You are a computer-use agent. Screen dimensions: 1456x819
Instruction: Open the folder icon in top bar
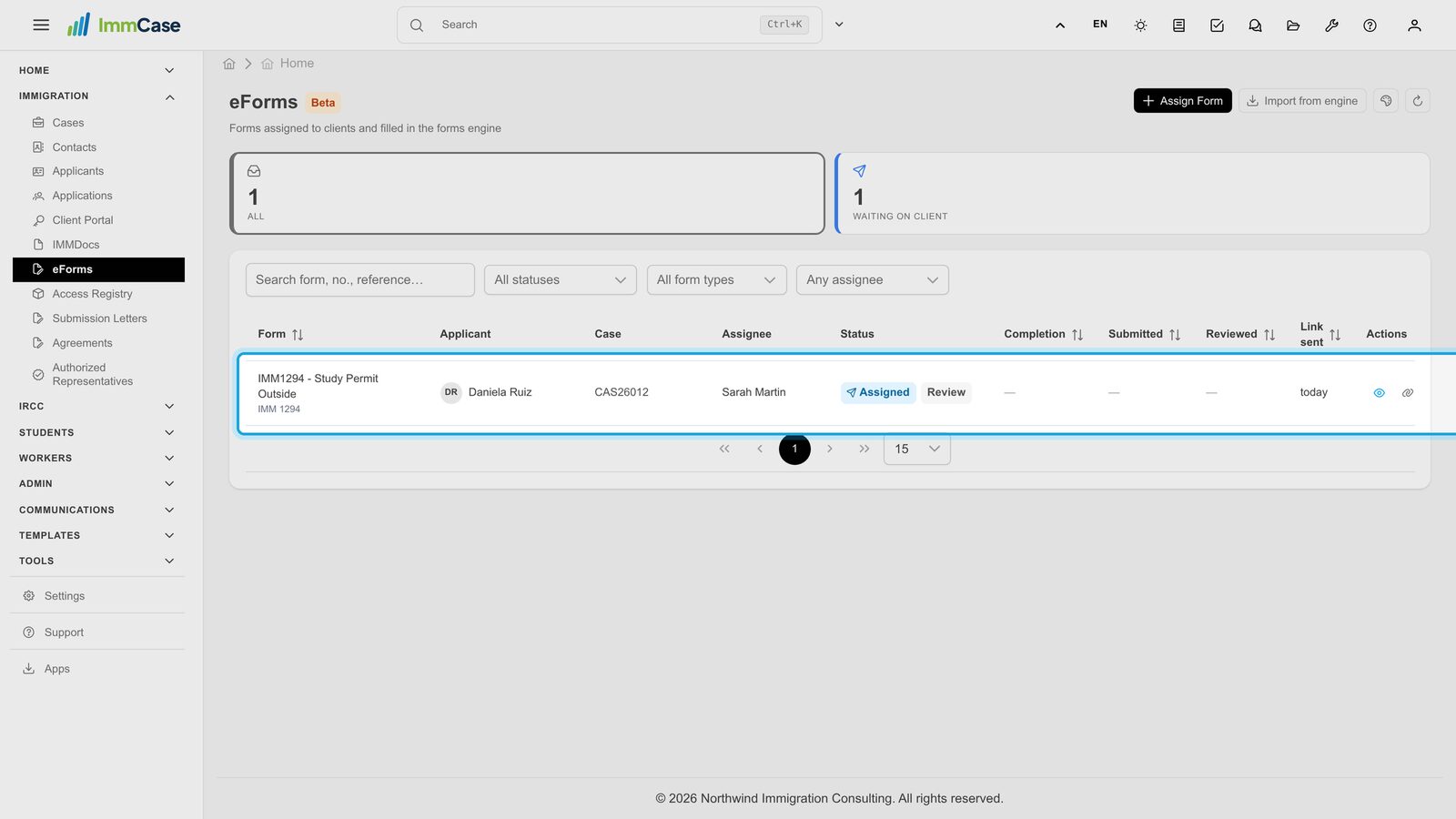[x=1293, y=25]
